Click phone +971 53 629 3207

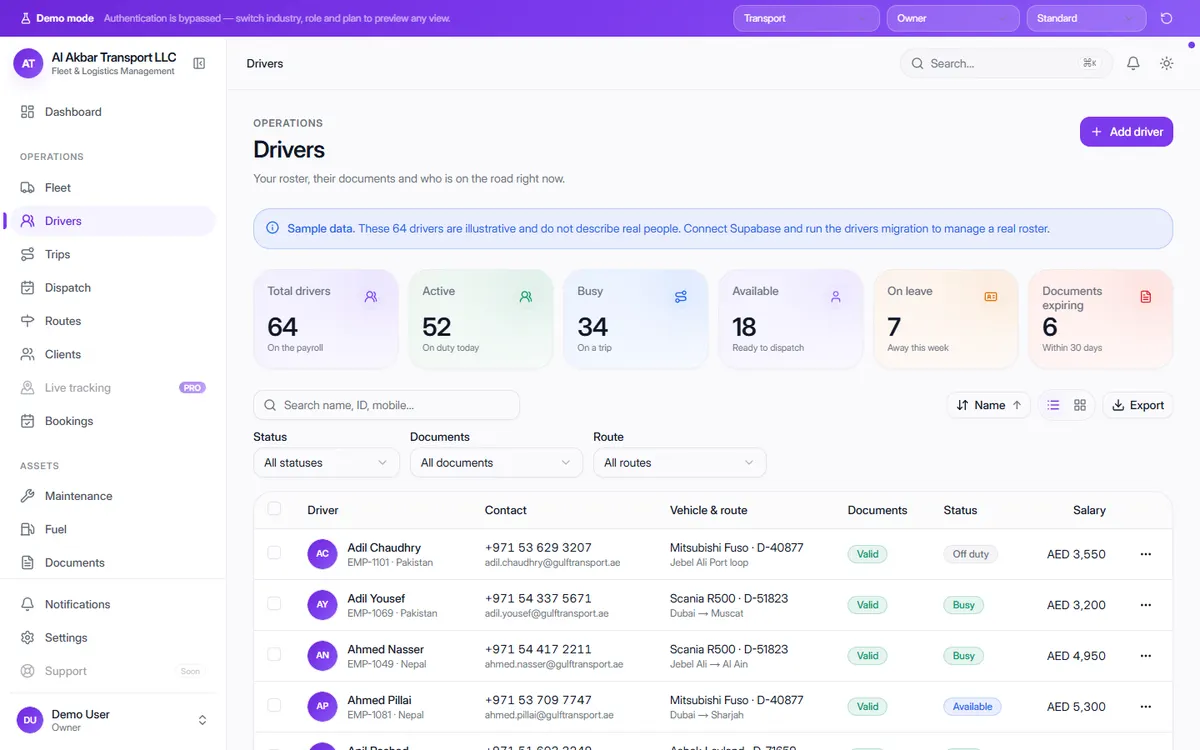point(538,548)
